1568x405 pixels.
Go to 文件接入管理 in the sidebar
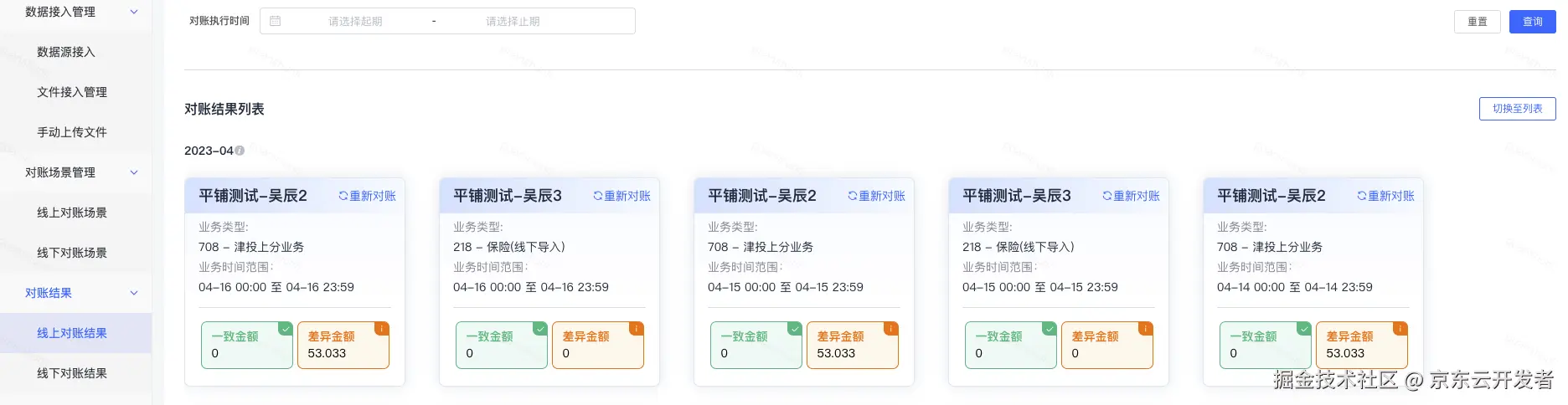click(72, 92)
